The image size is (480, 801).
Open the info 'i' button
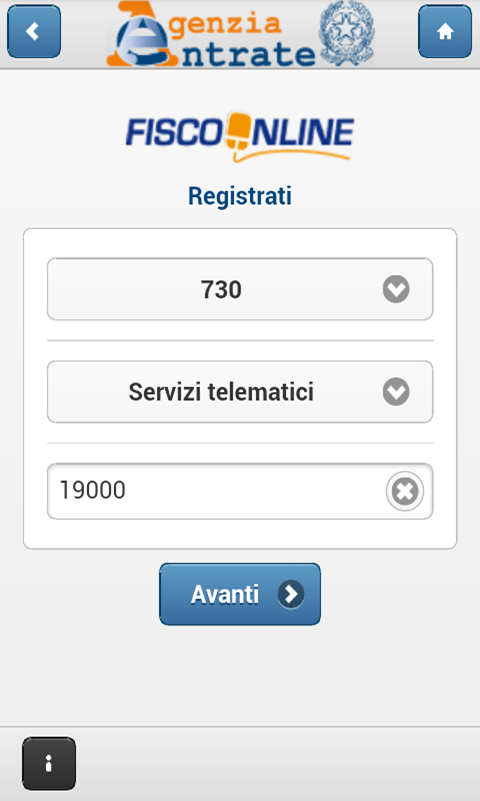pos(49,763)
